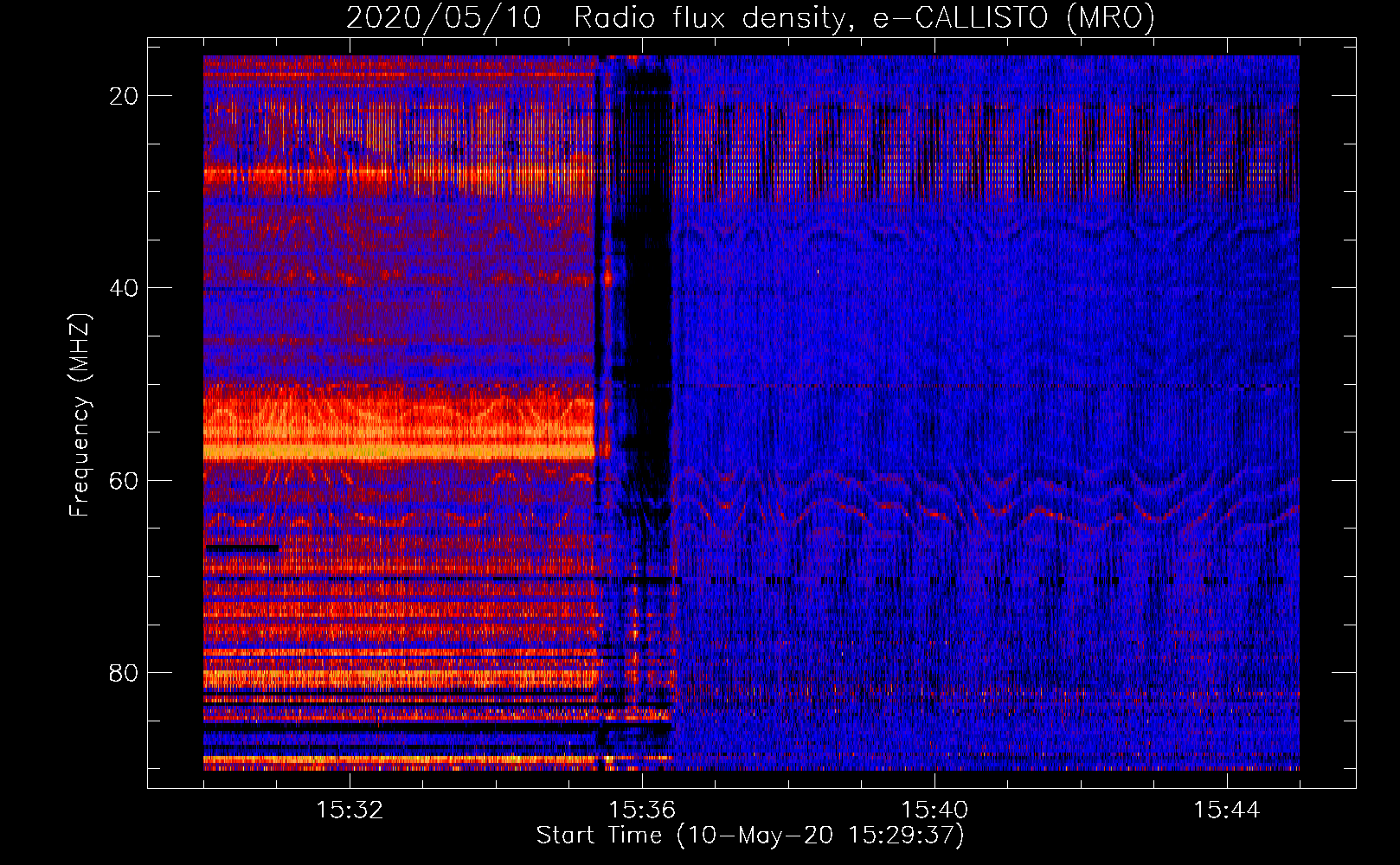Click the 60 MHz frequency tick label
Image resolution: width=1400 pixels, height=865 pixels.
tap(124, 480)
